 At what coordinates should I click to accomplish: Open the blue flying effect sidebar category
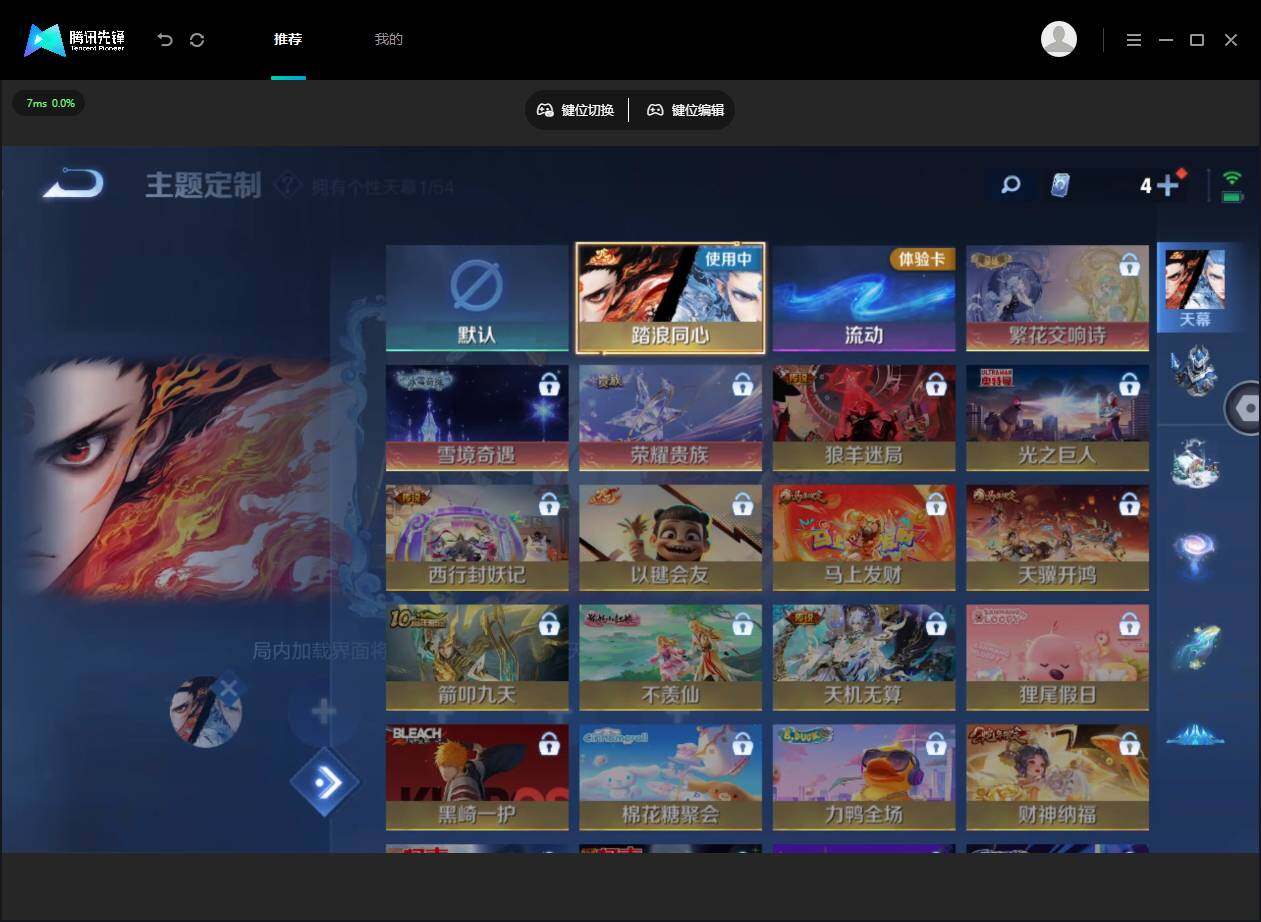[1195, 645]
